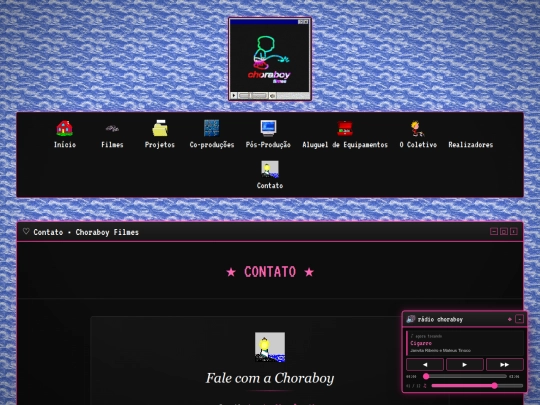Open the Co-produções icon
The width and height of the screenshot is (540, 405).
[x=211, y=128]
